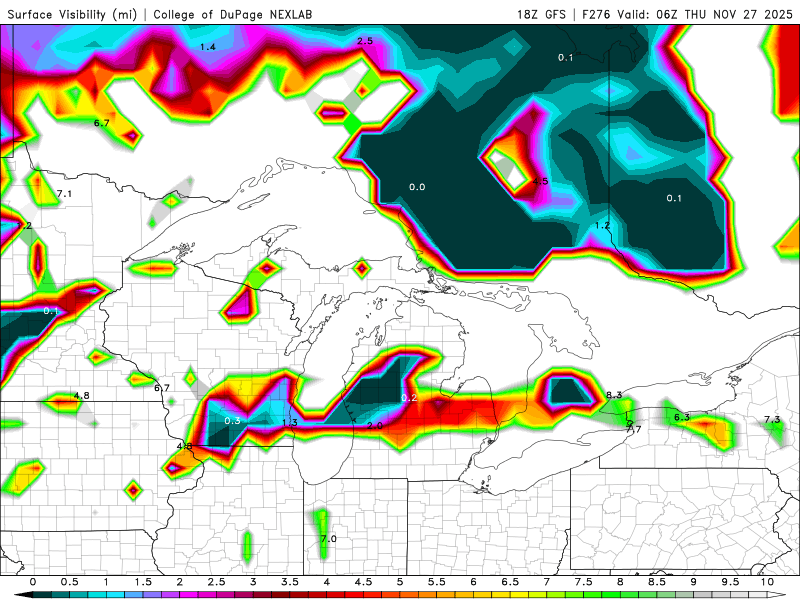Click the color bar label '4'

point(327,582)
